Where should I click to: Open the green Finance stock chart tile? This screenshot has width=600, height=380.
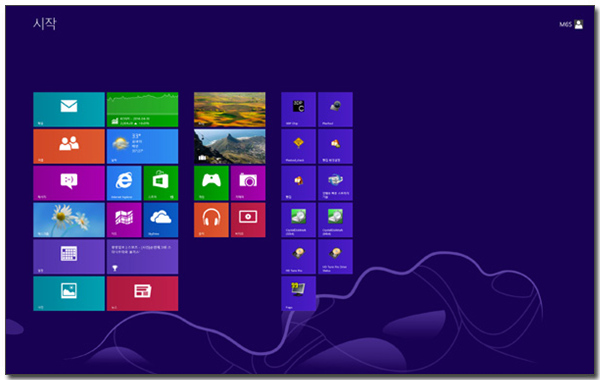142,109
